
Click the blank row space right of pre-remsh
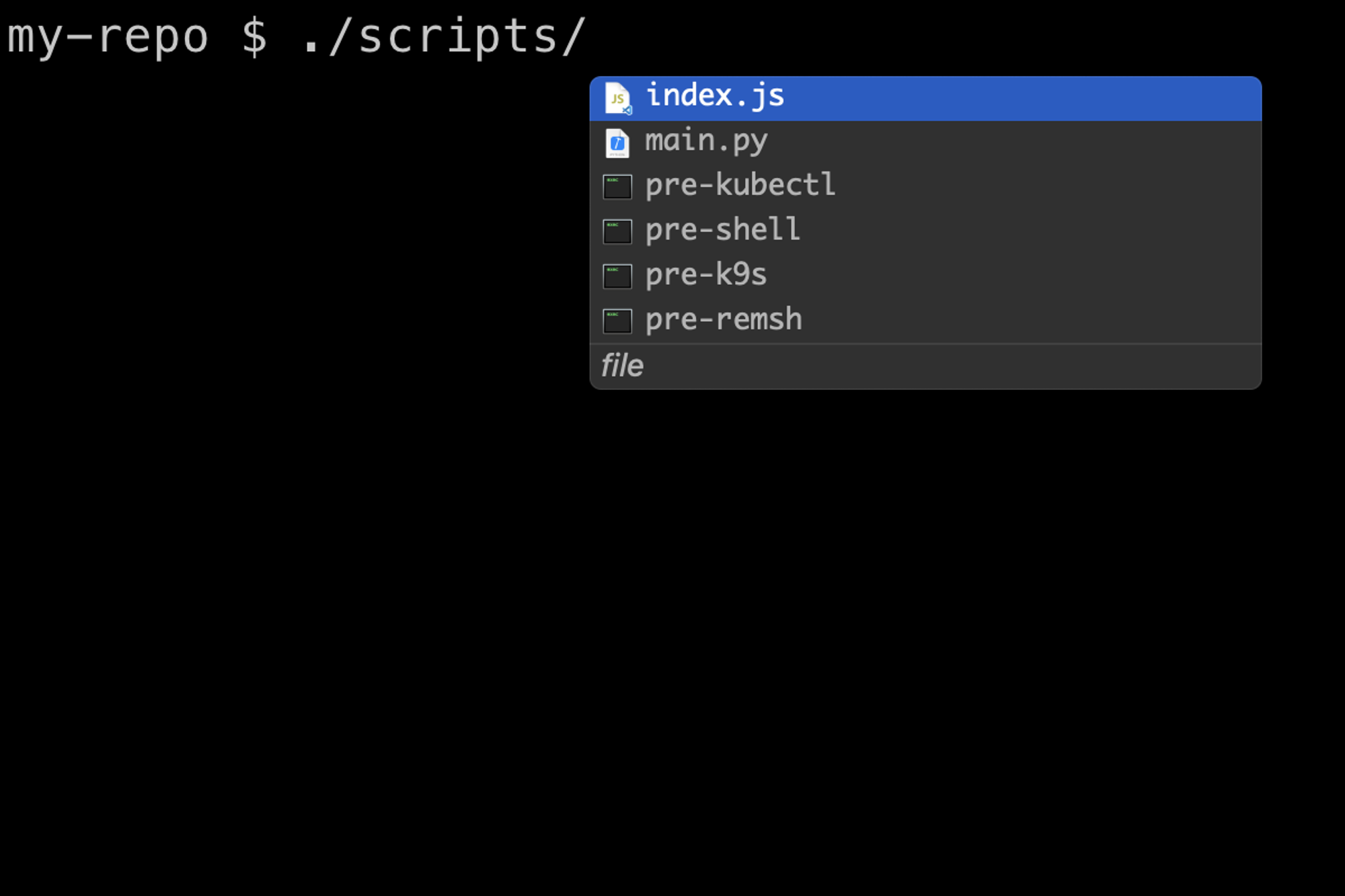coord(1032,321)
